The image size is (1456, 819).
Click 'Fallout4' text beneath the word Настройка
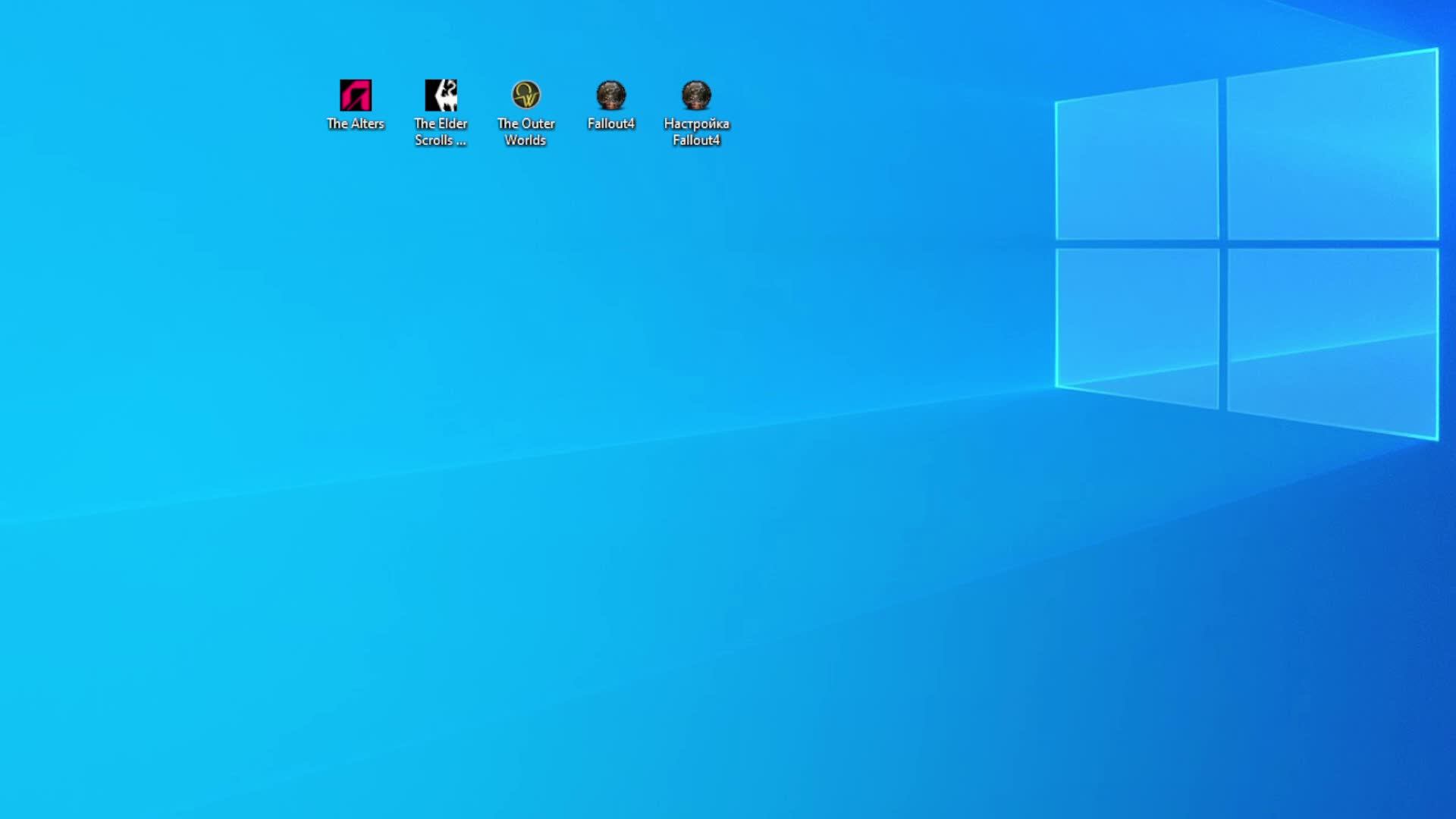(x=696, y=140)
